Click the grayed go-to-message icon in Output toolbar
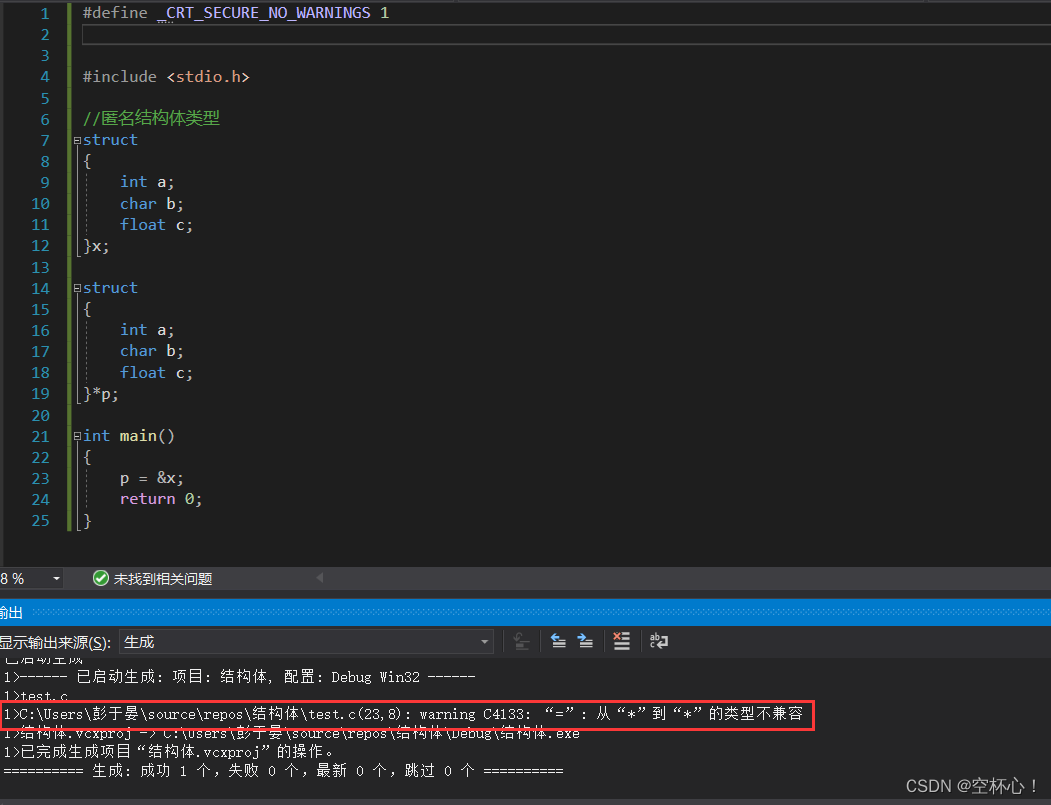The image size is (1051, 805). [521, 641]
